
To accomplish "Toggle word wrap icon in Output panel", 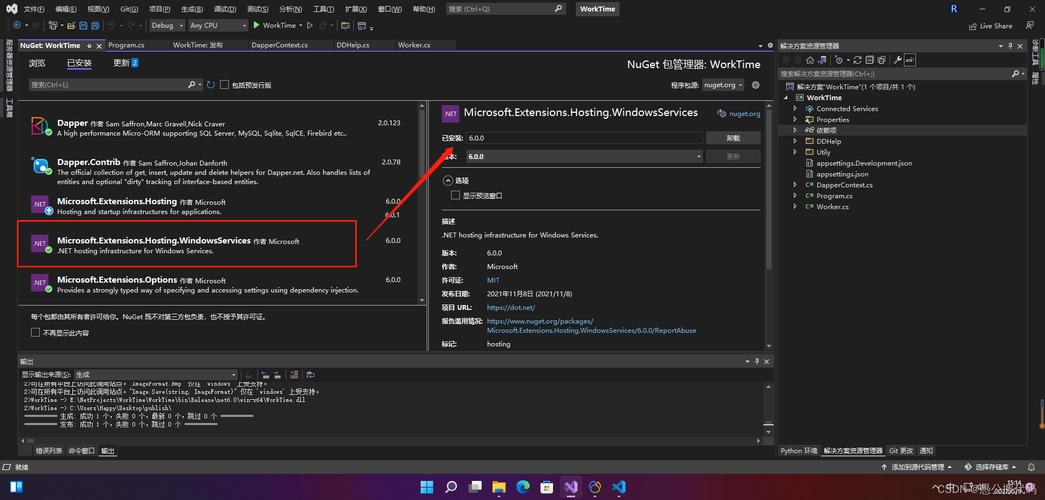I will 311,375.
